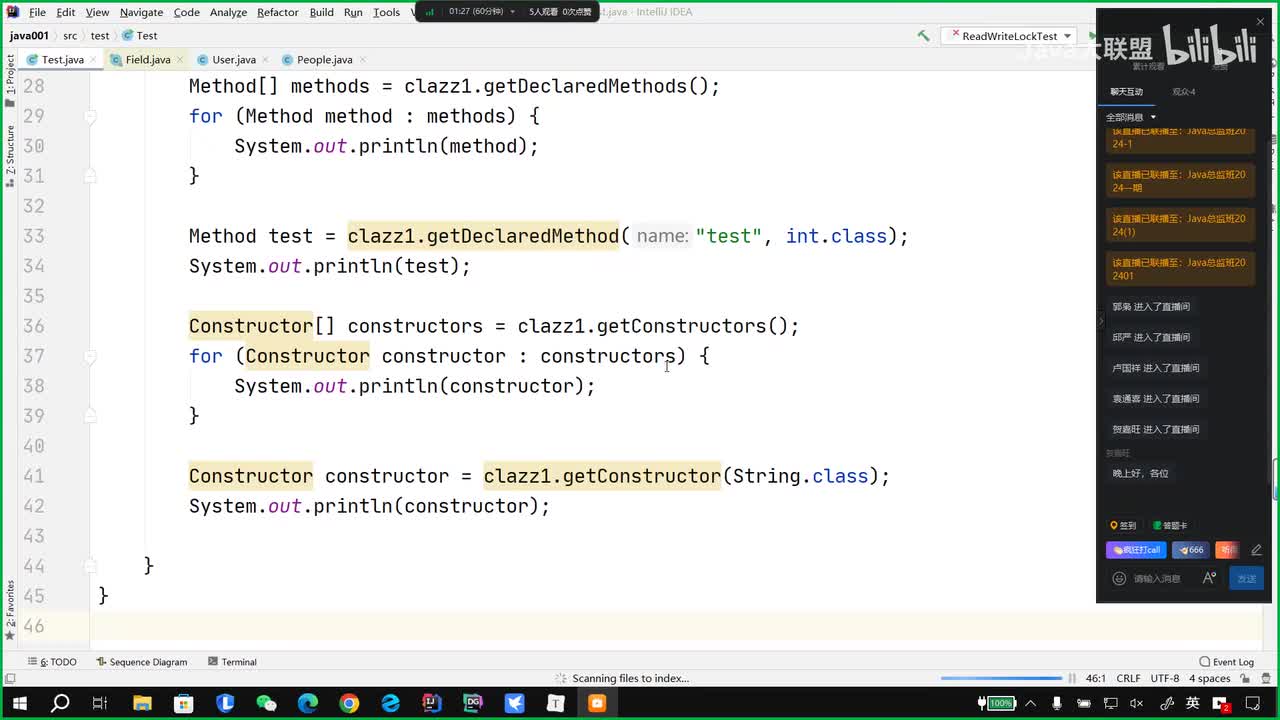Open the Terminal tool window

pos(232,662)
